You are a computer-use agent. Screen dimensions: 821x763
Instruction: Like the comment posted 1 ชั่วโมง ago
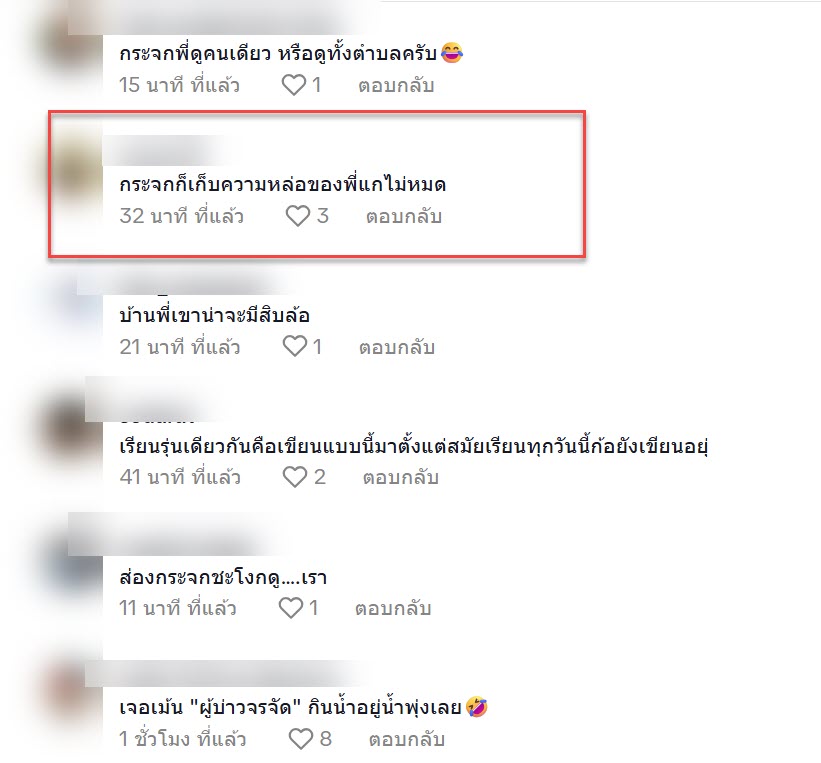301,738
